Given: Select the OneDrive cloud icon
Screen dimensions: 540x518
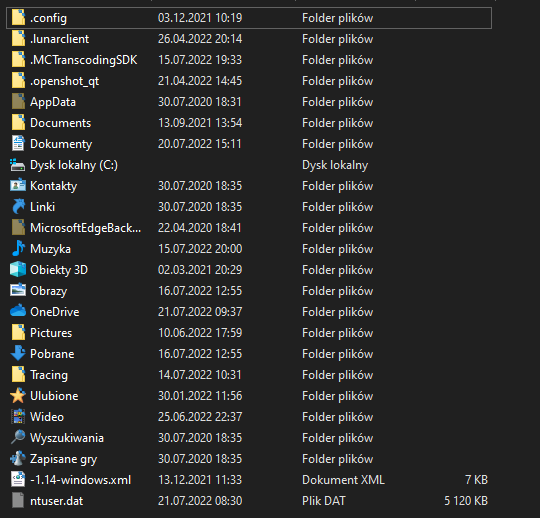Looking at the screenshot, I should pos(18,311).
